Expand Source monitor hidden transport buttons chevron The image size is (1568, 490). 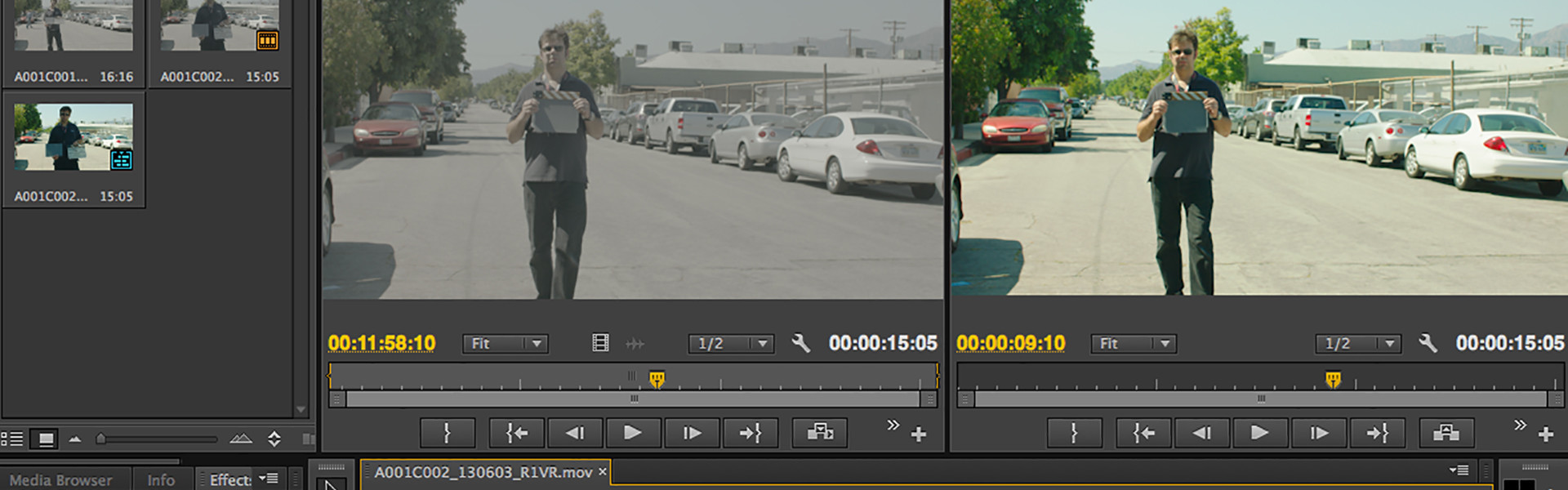point(893,425)
